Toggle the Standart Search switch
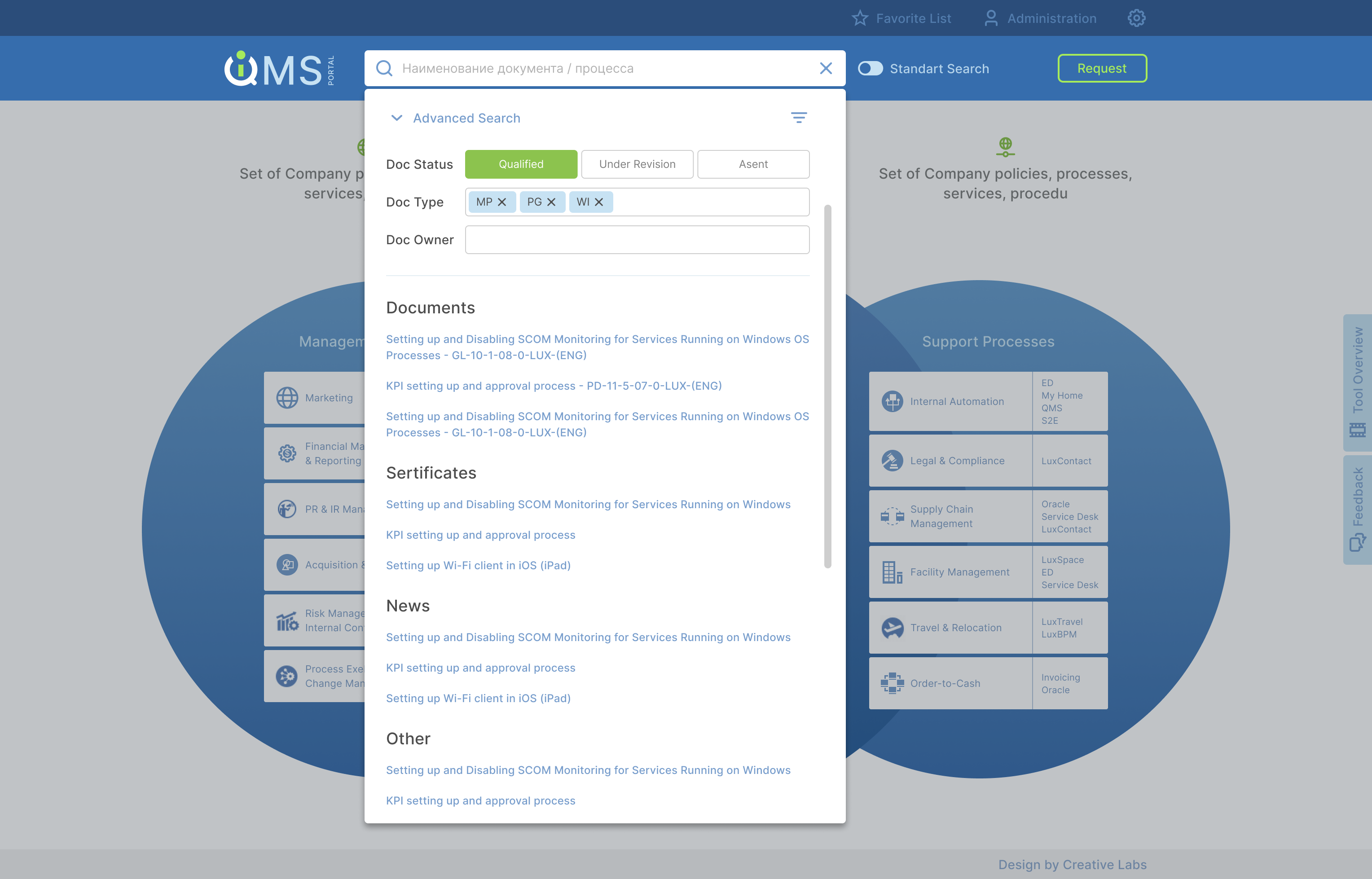This screenshot has width=1372, height=879. (870, 69)
